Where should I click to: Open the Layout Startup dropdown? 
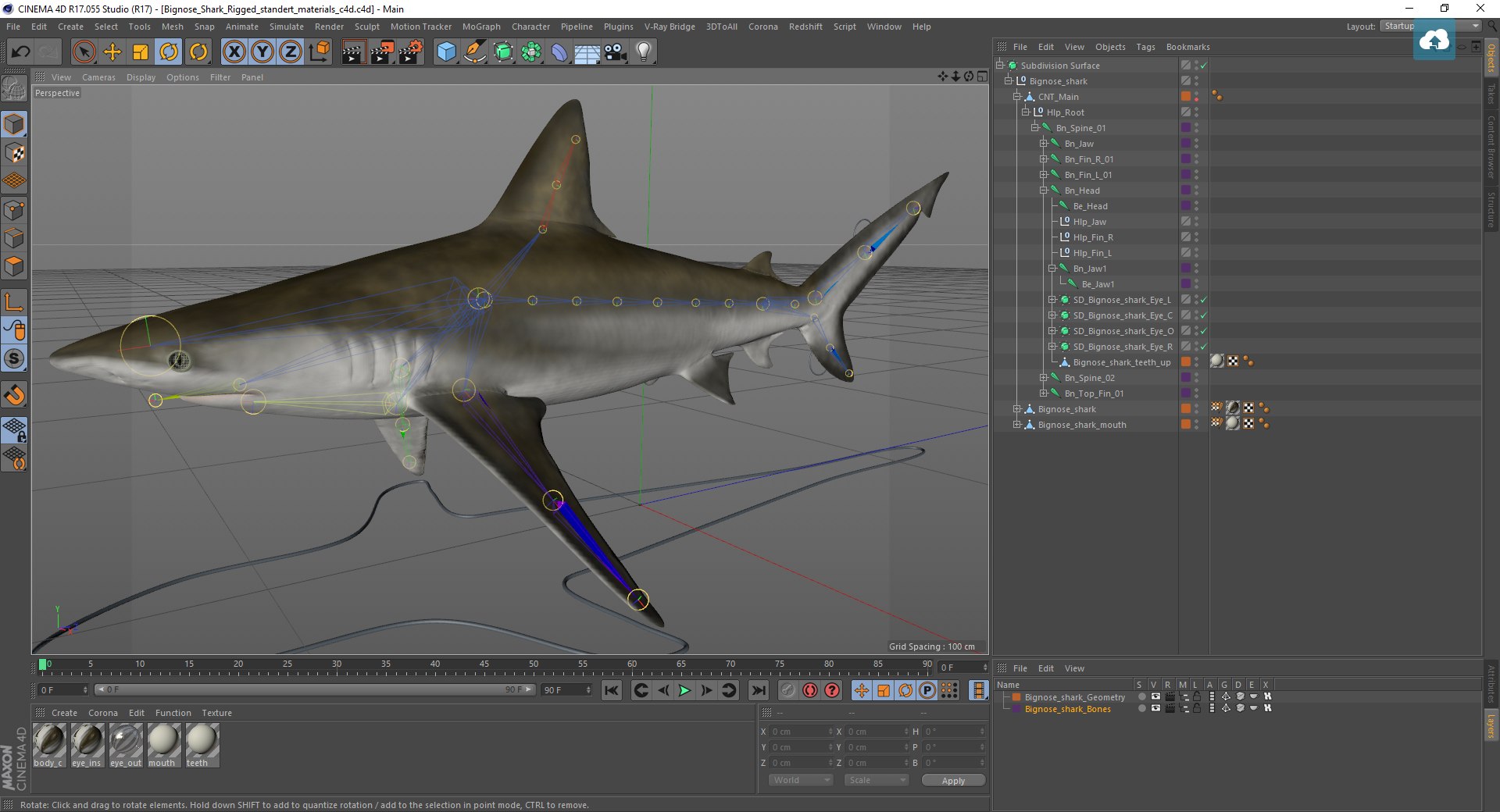[1430, 26]
